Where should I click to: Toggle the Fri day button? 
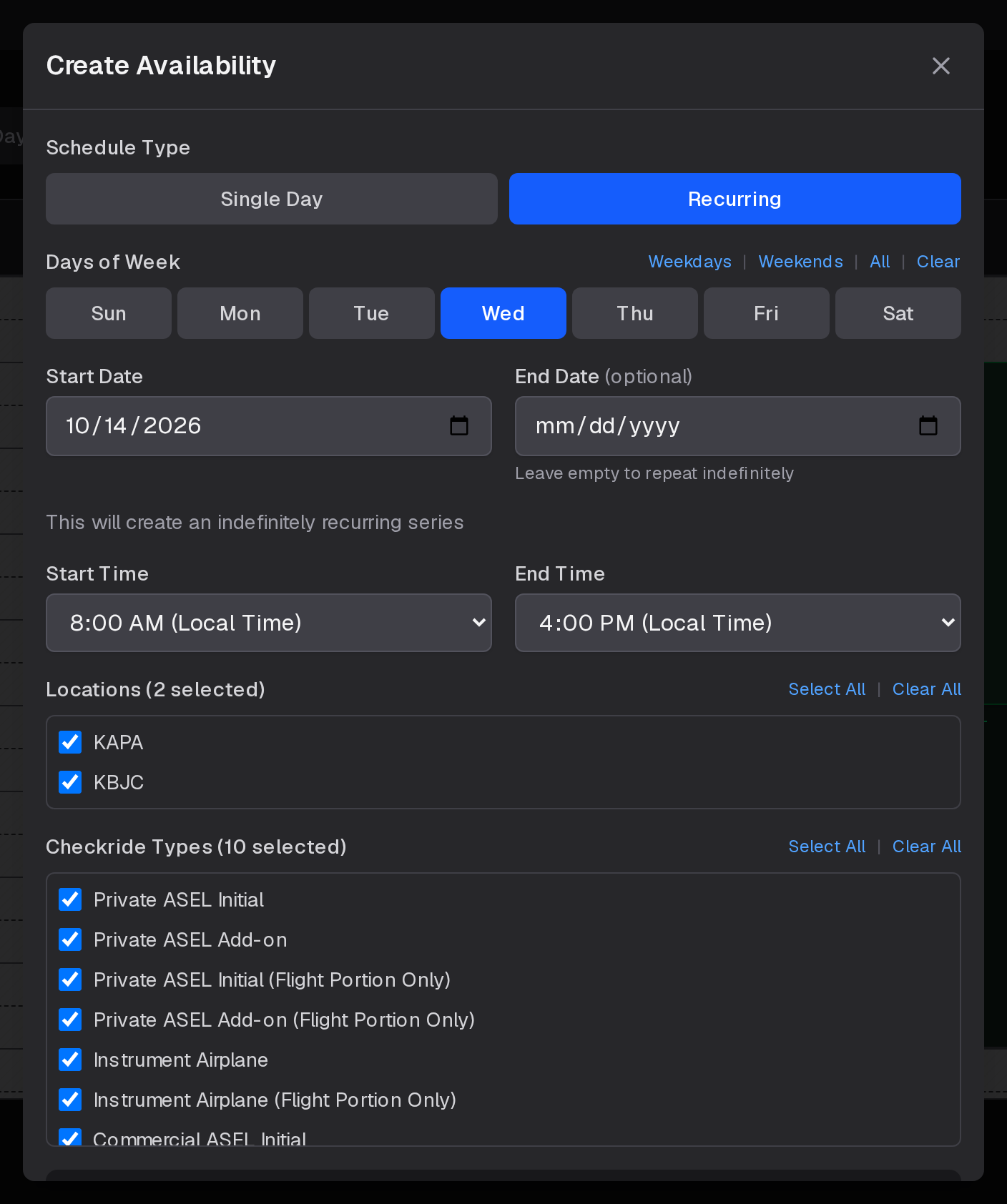click(767, 313)
